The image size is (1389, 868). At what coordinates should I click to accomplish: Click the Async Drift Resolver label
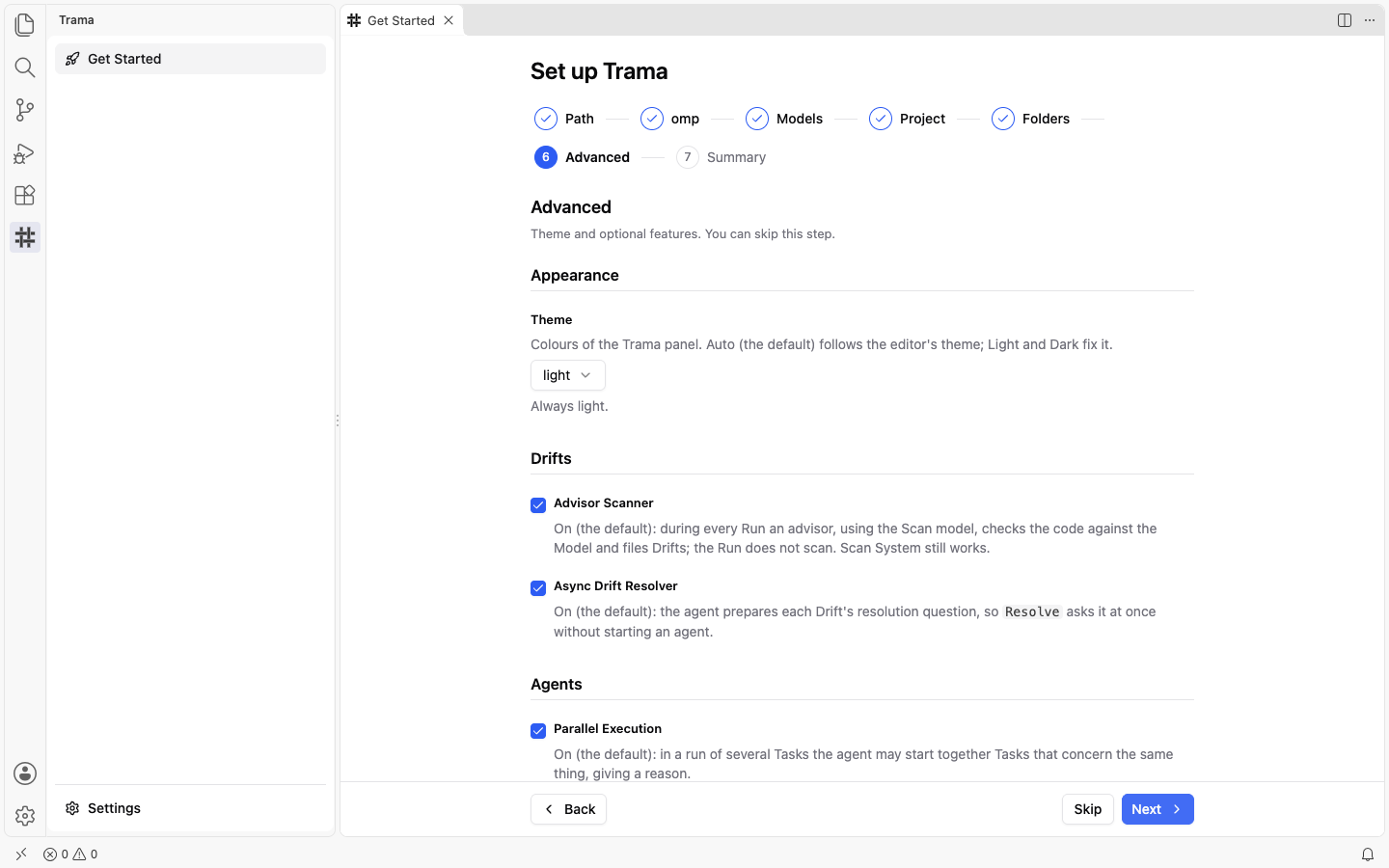pyautogui.click(x=615, y=586)
